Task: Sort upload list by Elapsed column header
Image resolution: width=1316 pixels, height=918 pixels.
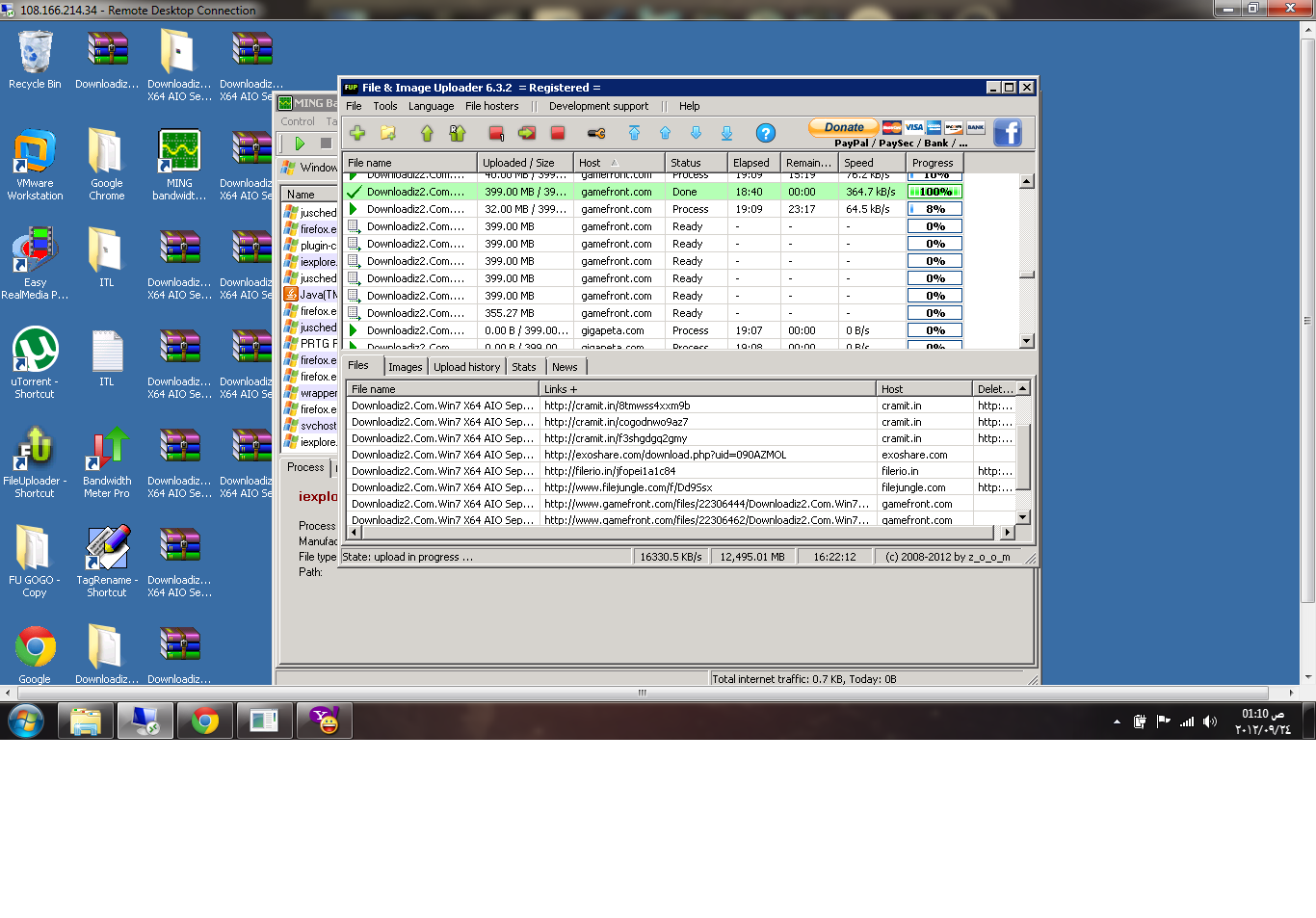Action: point(753,163)
